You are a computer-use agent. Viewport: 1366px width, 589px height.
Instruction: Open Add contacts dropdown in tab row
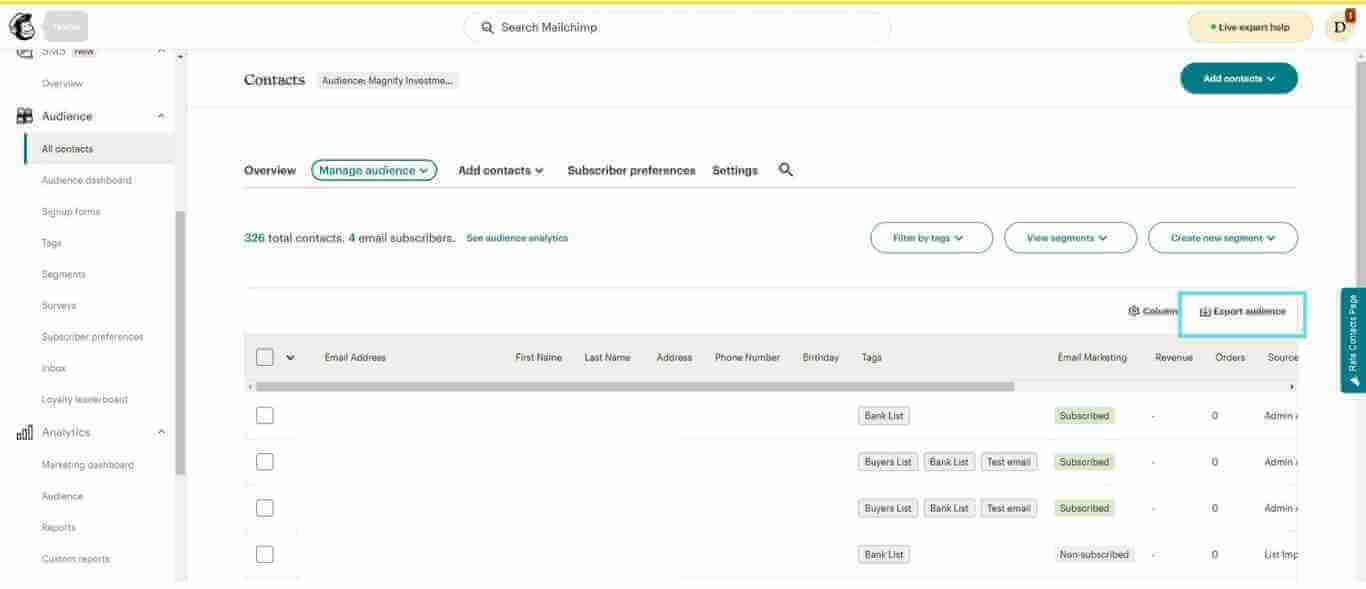(500, 170)
